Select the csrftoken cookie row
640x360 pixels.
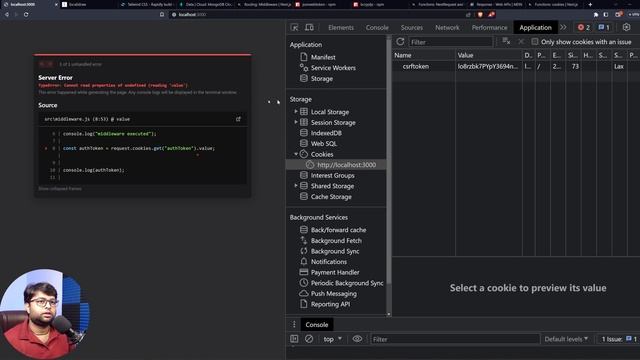click(x=516, y=66)
